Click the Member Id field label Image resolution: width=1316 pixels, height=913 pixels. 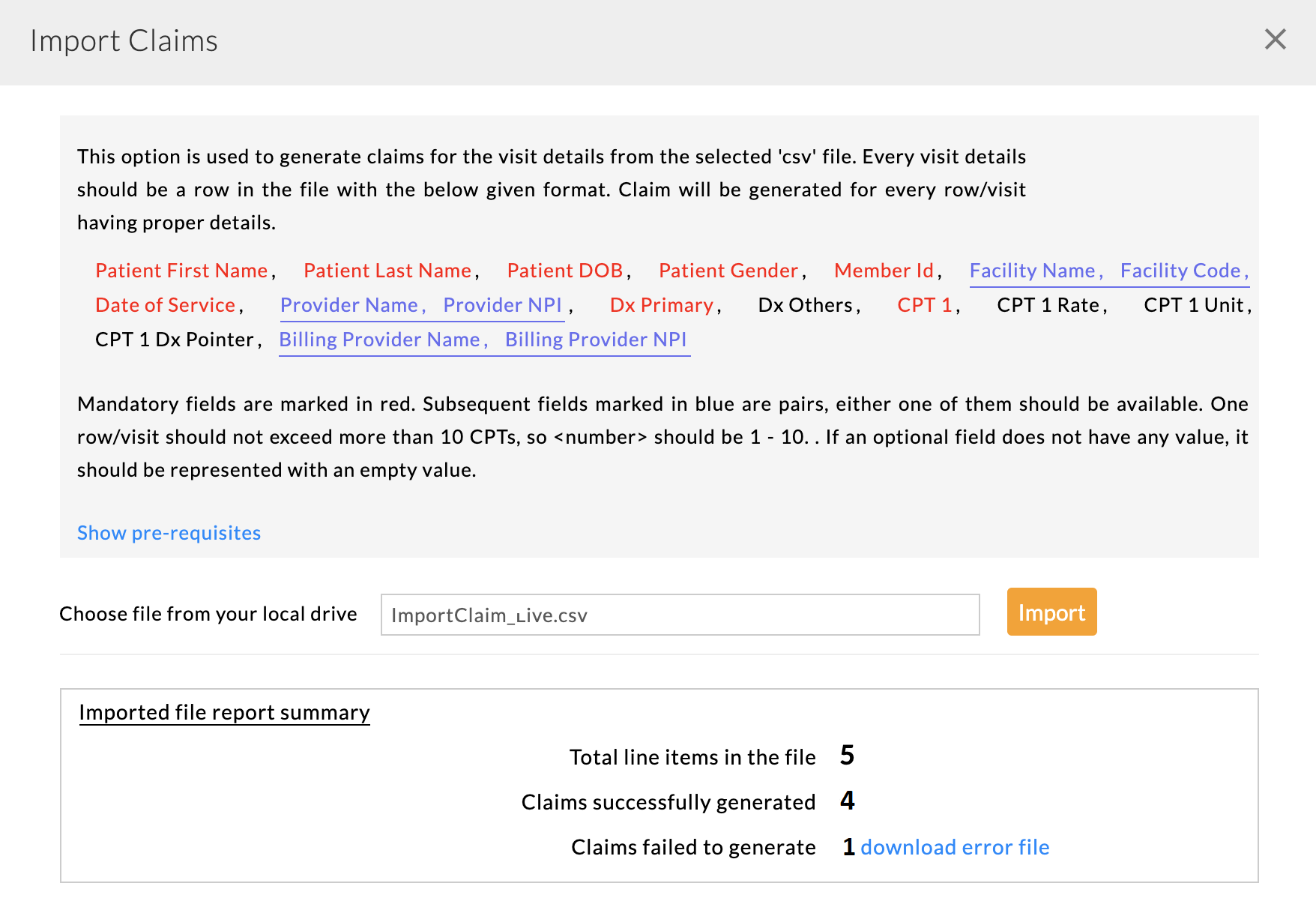pyautogui.click(x=884, y=271)
